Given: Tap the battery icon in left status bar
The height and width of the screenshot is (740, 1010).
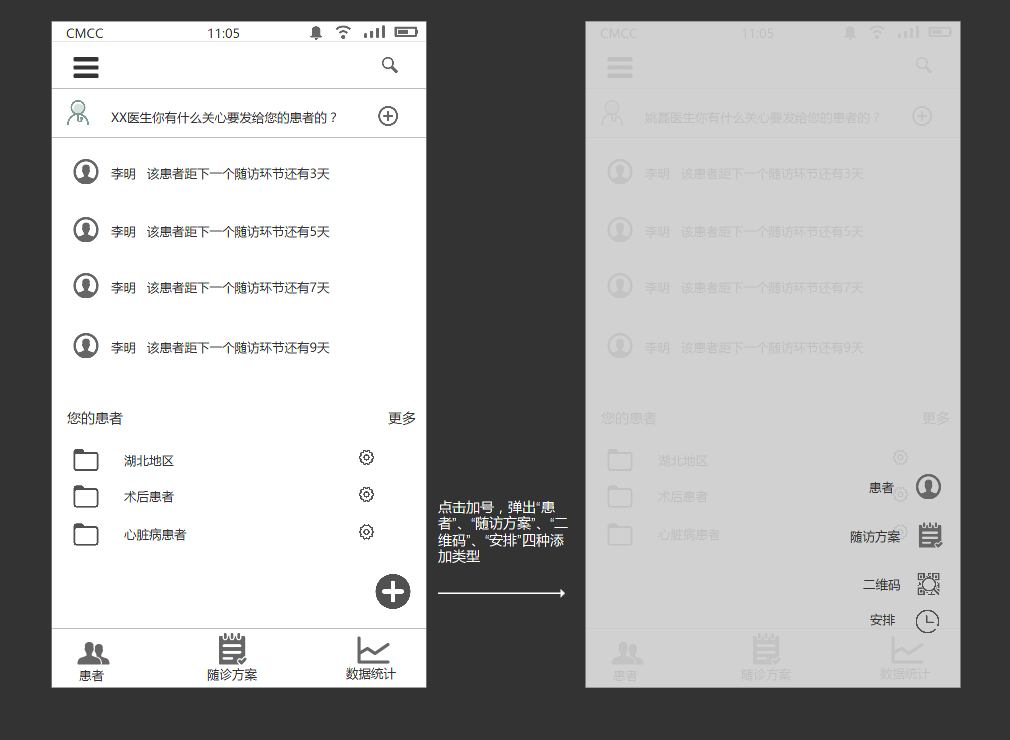Looking at the screenshot, I should [406, 32].
